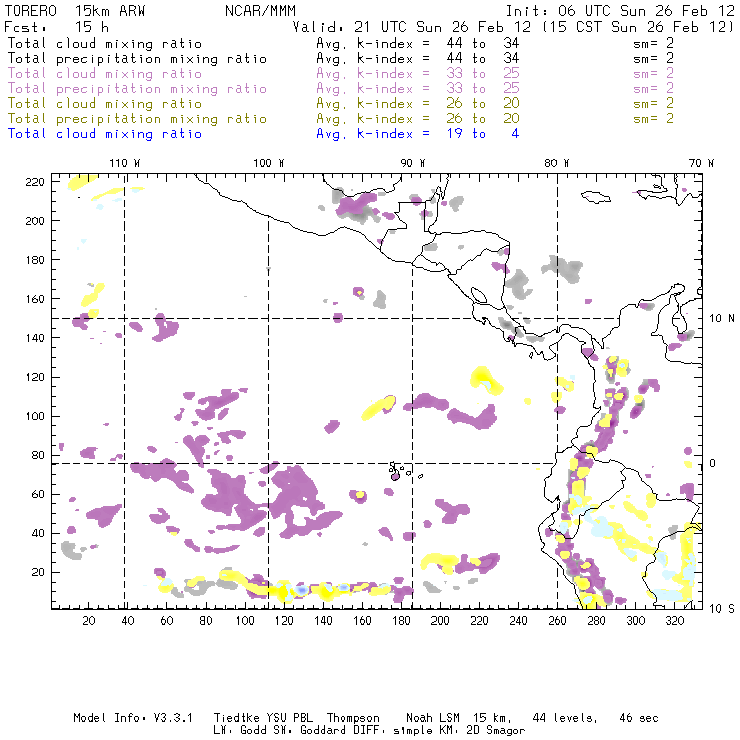This screenshot has width=740, height=740.
Task: Click the "60" tick on the vertical axis
Action: (x=38, y=494)
